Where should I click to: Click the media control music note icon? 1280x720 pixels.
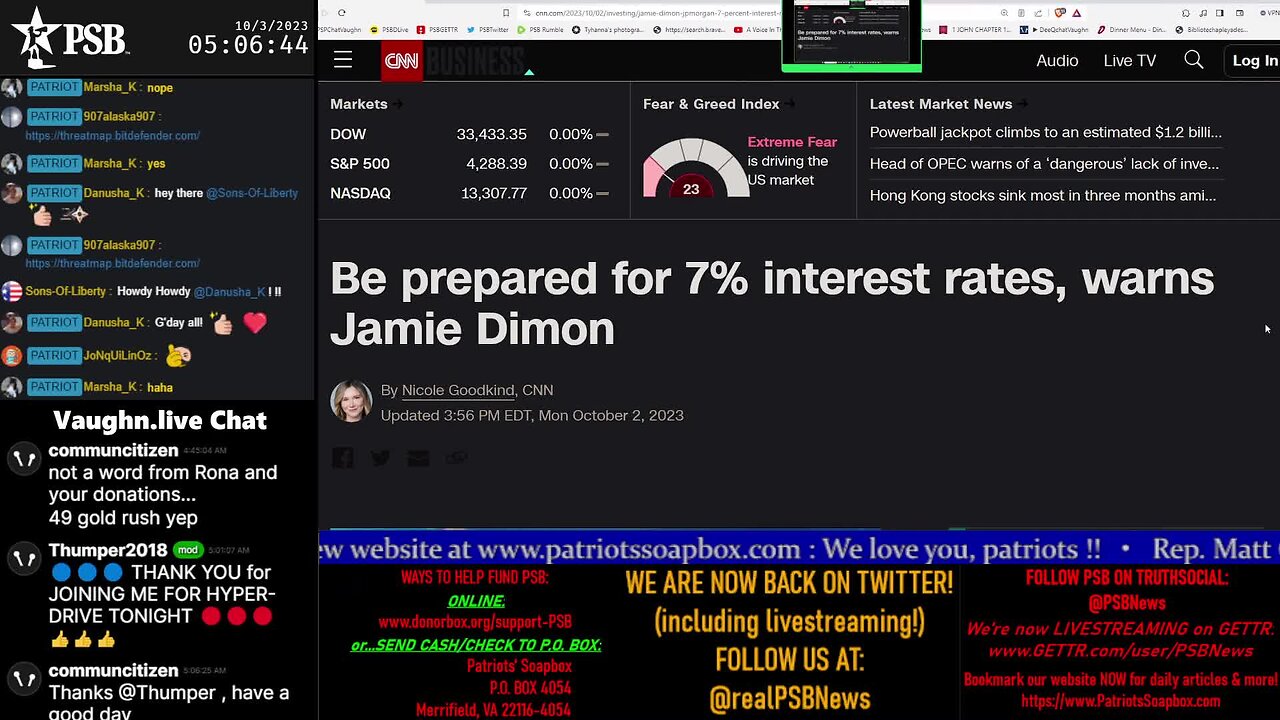[1203, 13]
